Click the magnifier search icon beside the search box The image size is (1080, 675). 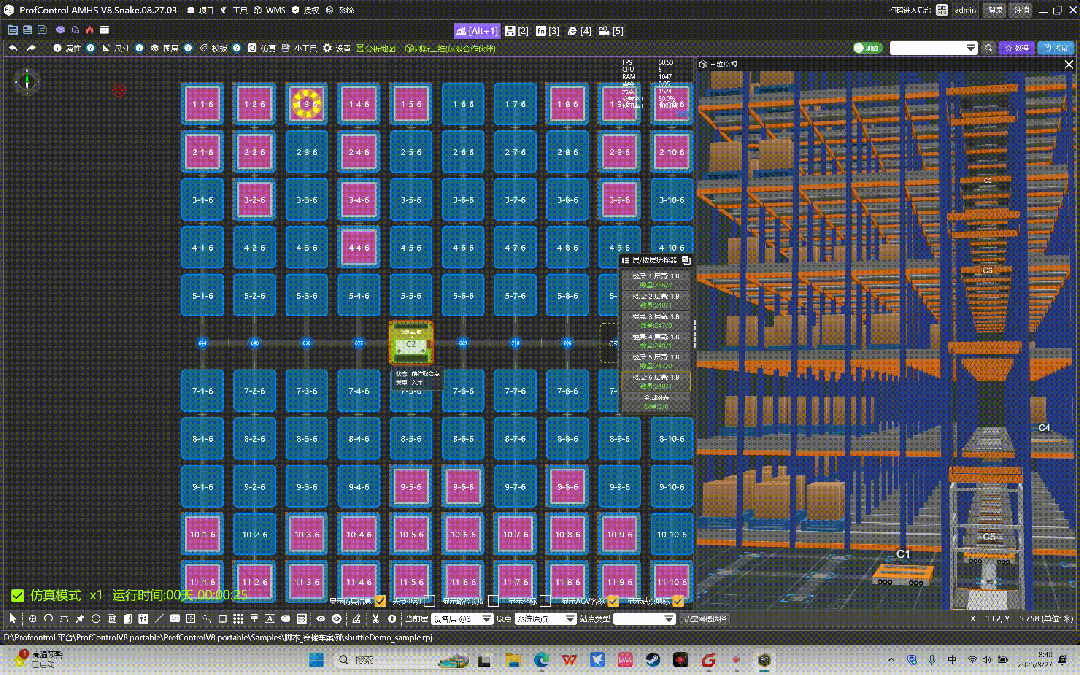(x=988, y=48)
